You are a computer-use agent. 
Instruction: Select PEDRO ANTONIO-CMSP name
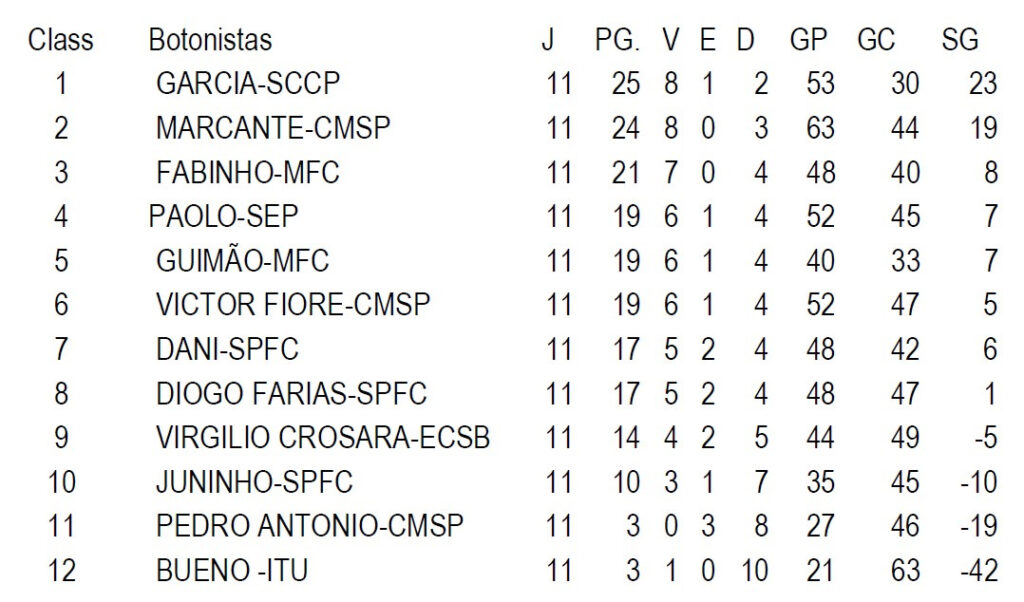pos(309,527)
